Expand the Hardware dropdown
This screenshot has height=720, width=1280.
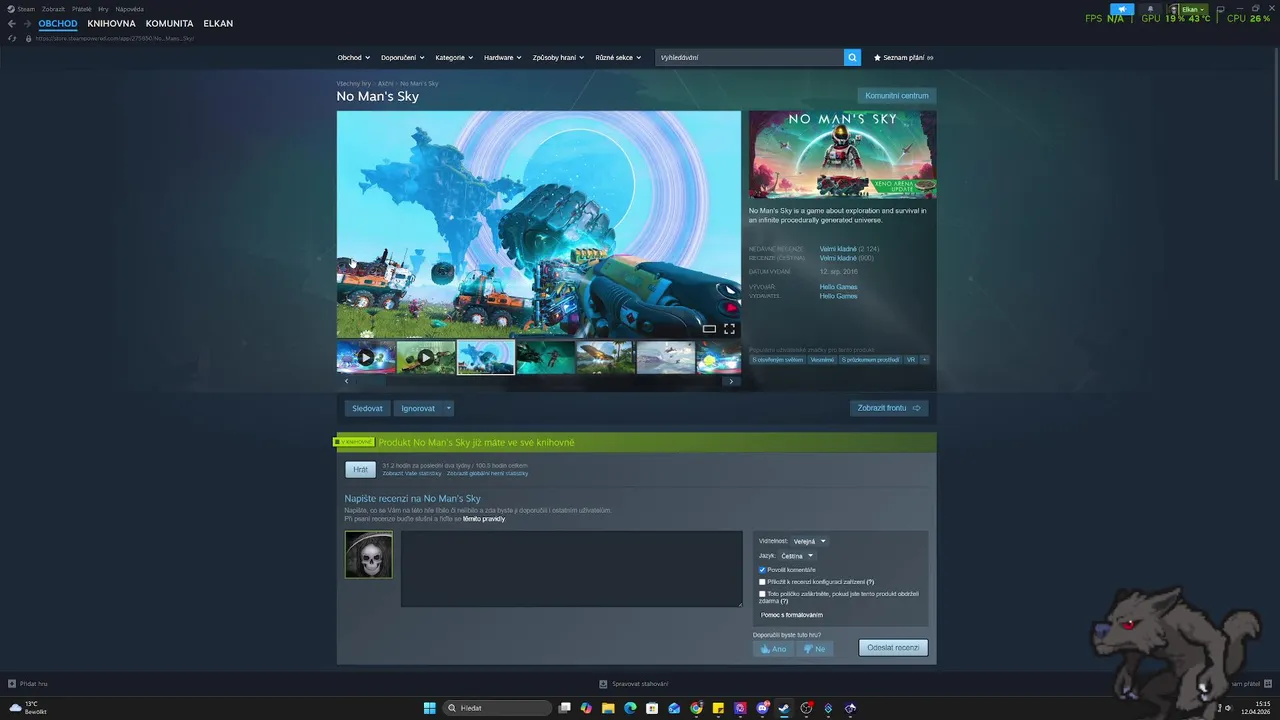point(503,58)
